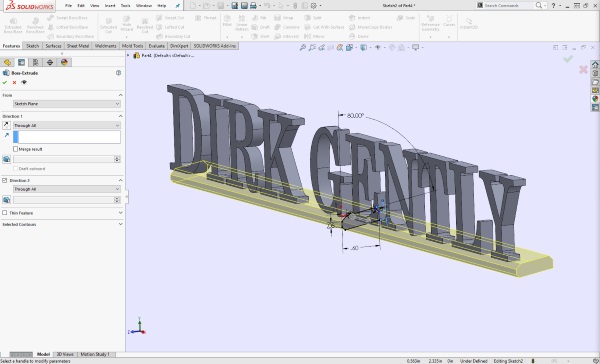Uncheck the Direction 2 checkbox
Viewport: 600px width, 364px height.
[x=5, y=180]
